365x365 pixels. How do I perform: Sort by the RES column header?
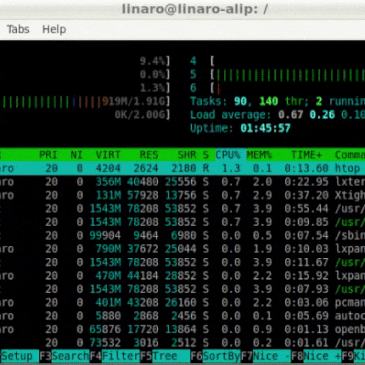(149, 155)
